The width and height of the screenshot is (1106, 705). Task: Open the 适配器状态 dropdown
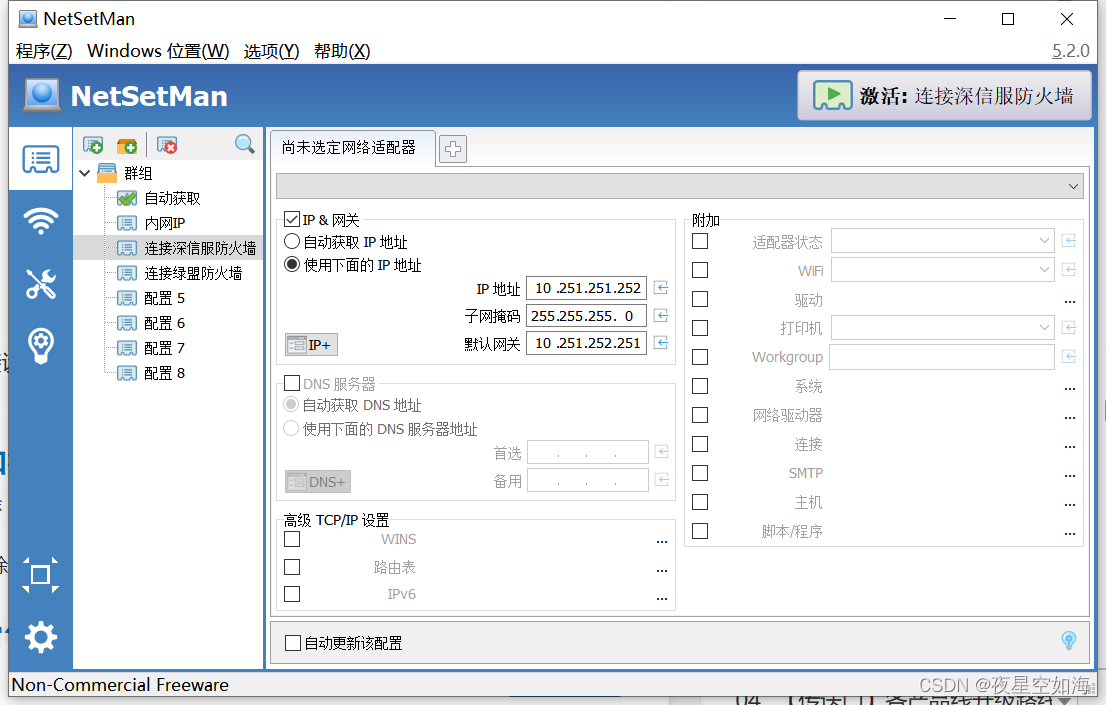(x=943, y=241)
